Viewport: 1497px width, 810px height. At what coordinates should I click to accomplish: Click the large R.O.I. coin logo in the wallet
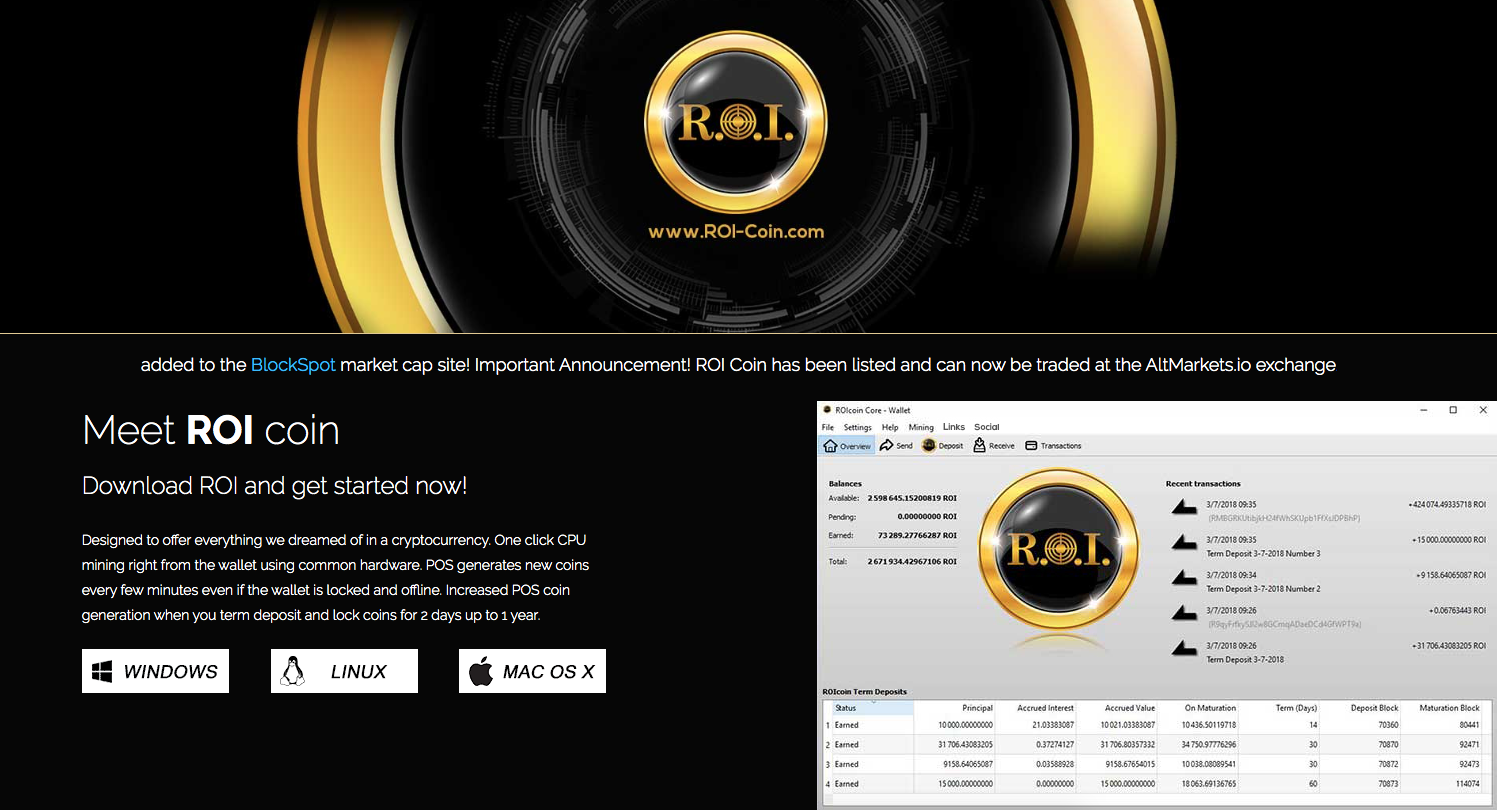pos(1058,549)
